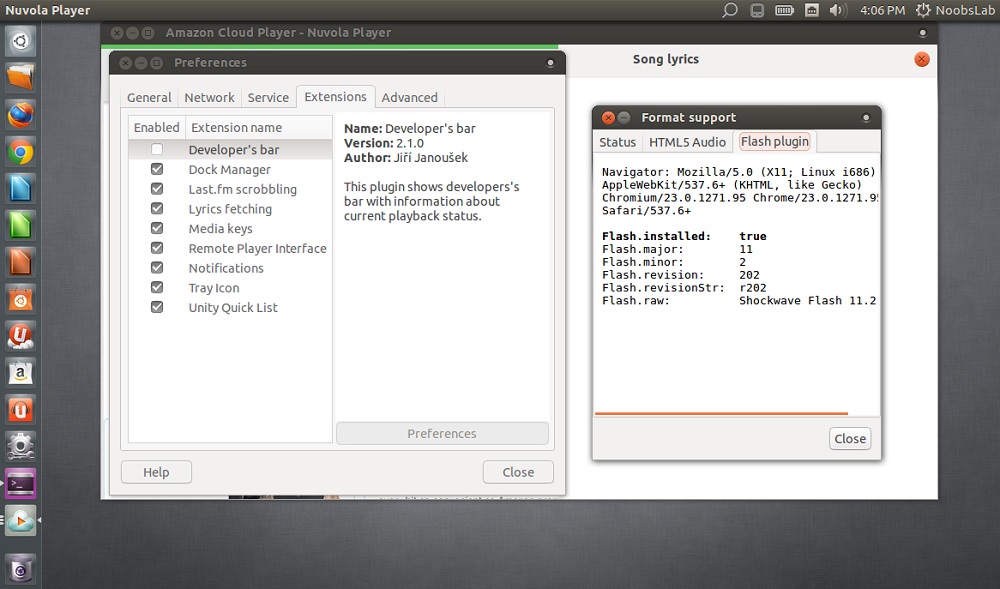This screenshot has height=589, width=1000.
Task: Click Flash.raw Shockwave Flash line
Action: coord(739,300)
